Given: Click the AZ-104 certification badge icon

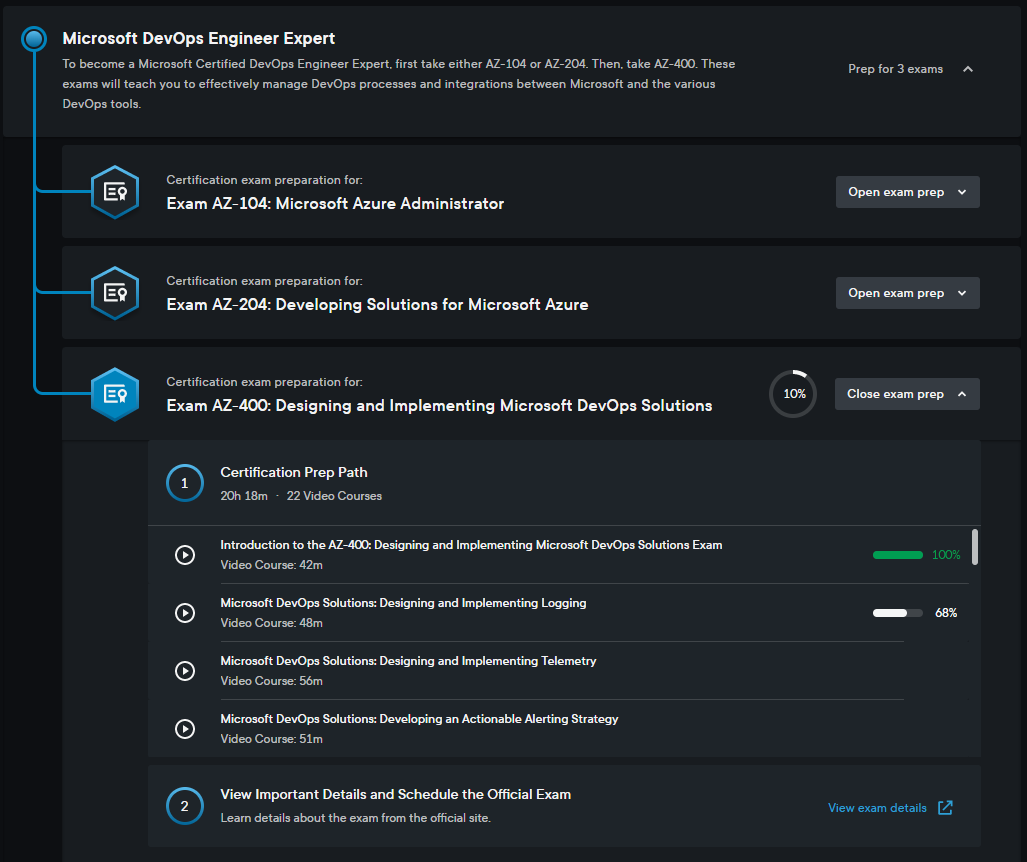Looking at the screenshot, I should coord(115,192).
